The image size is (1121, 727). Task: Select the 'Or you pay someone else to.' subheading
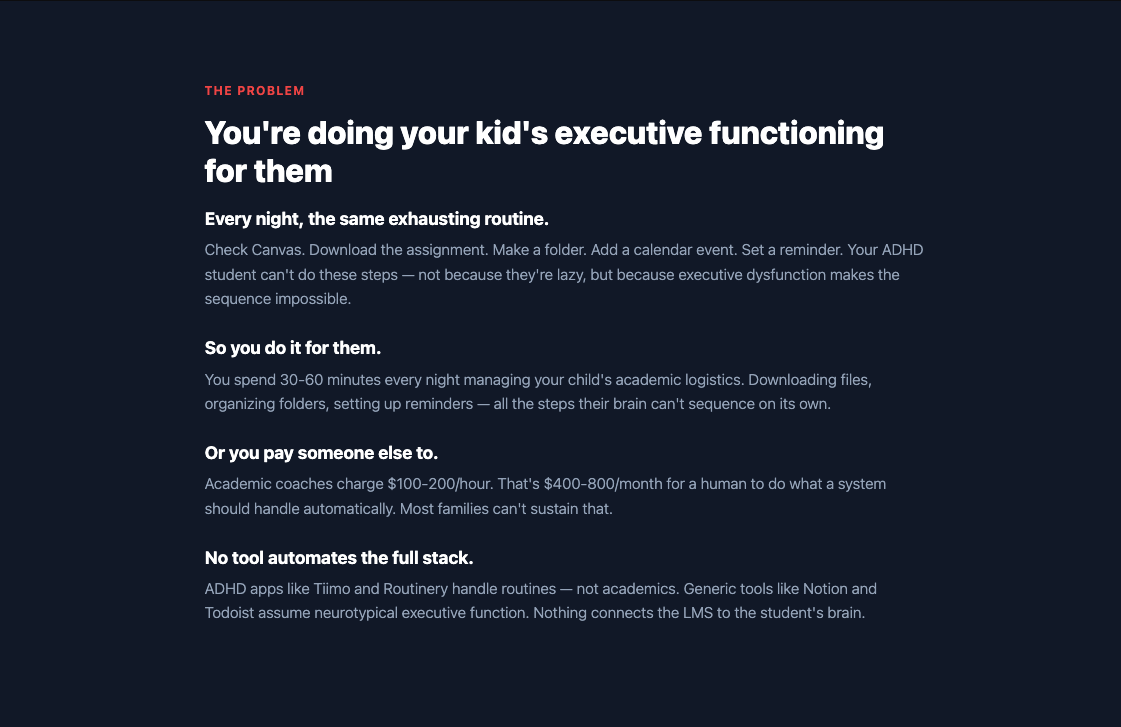coord(321,453)
